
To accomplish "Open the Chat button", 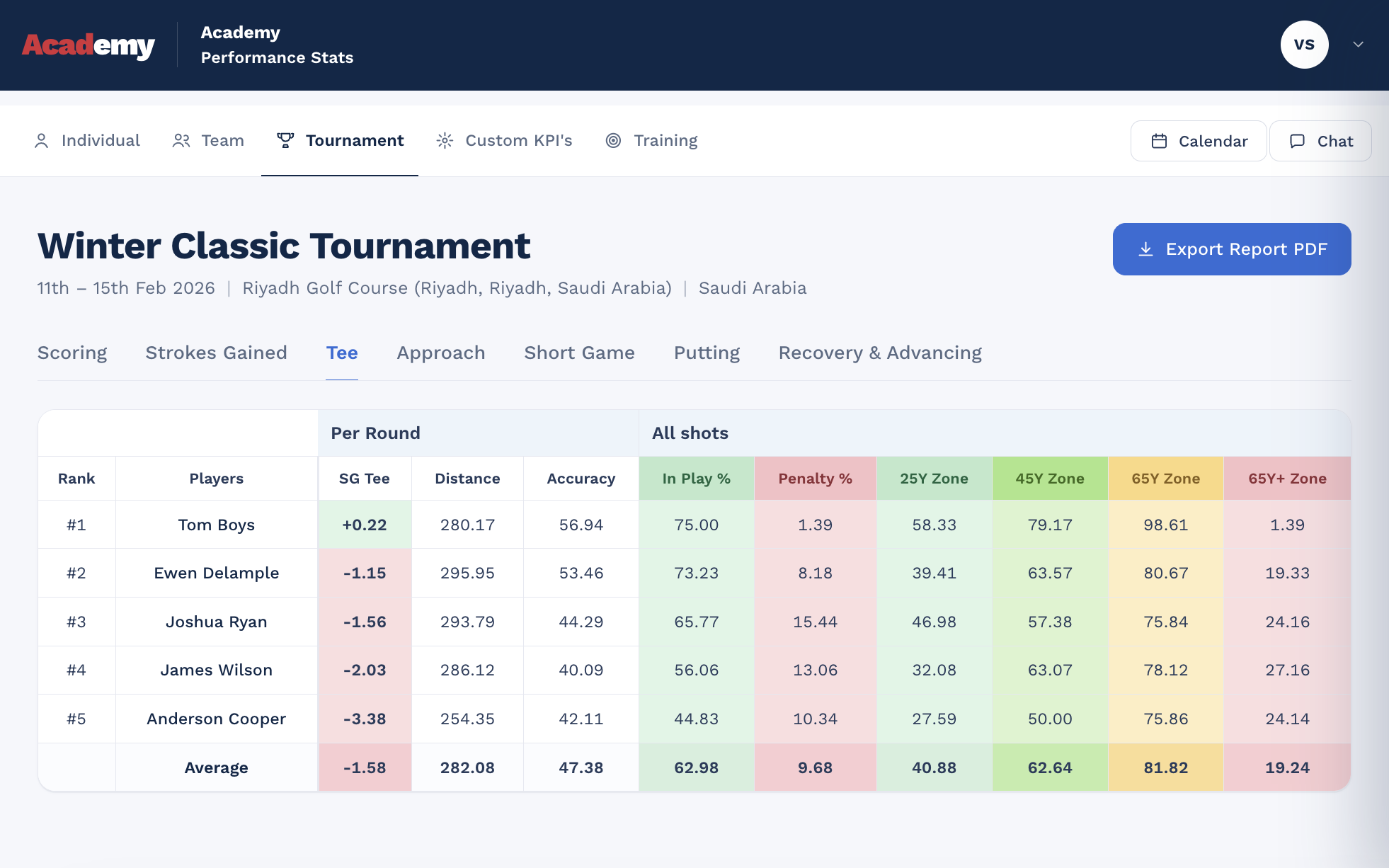I will [x=1320, y=142].
